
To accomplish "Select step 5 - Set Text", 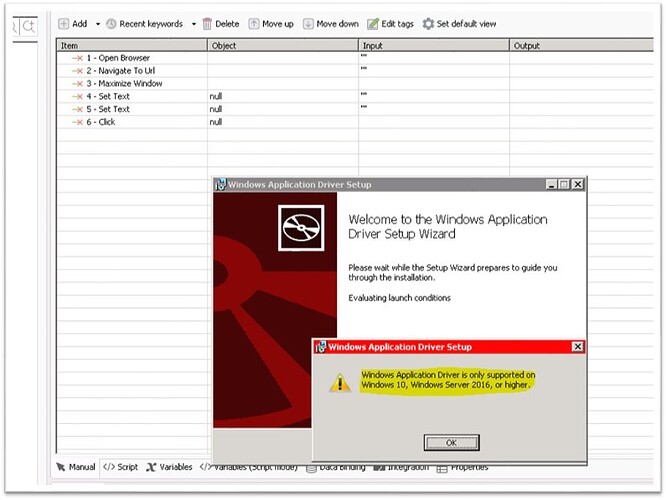I will point(108,109).
